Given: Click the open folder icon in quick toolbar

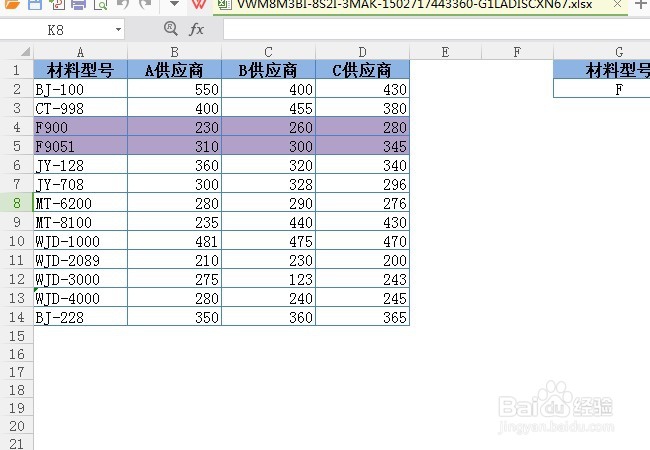Looking at the screenshot, I should pyautogui.click(x=12, y=4).
